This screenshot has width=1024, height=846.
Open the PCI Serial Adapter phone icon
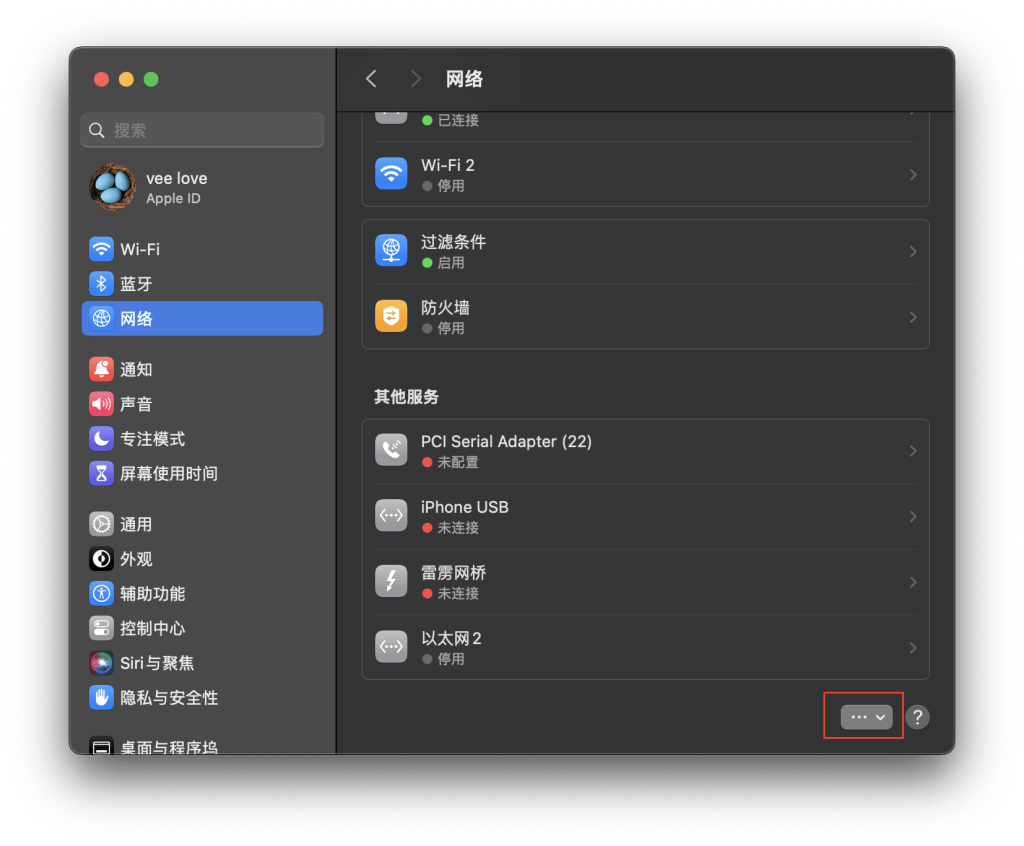coord(390,449)
